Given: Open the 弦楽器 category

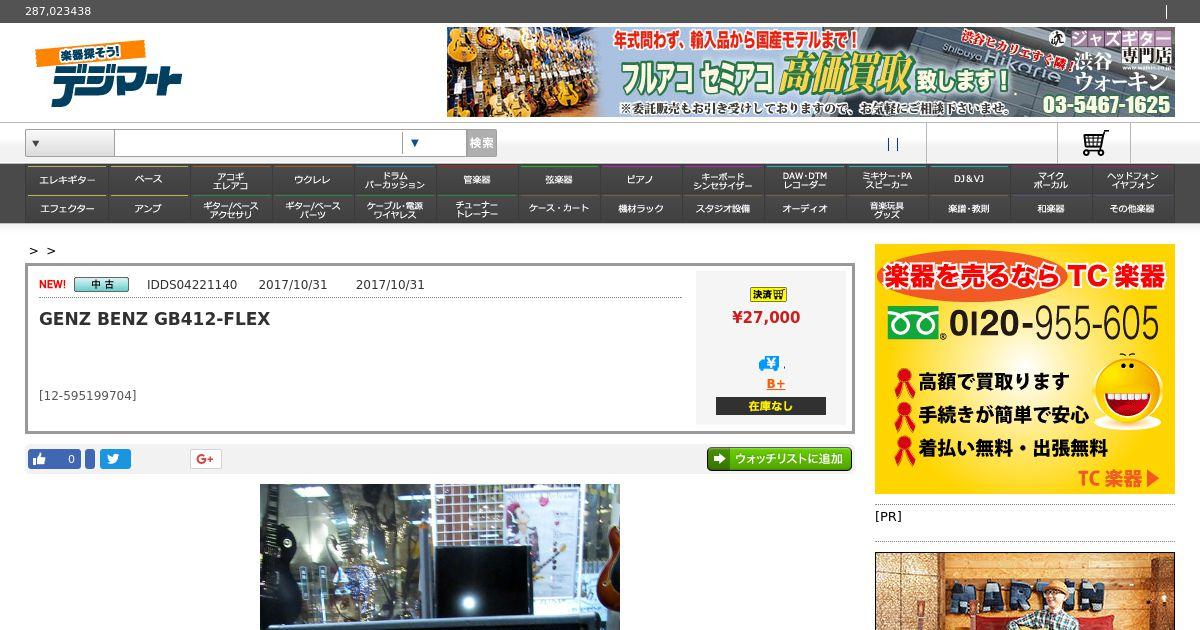Looking at the screenshot, I should [x=558, y=180].
